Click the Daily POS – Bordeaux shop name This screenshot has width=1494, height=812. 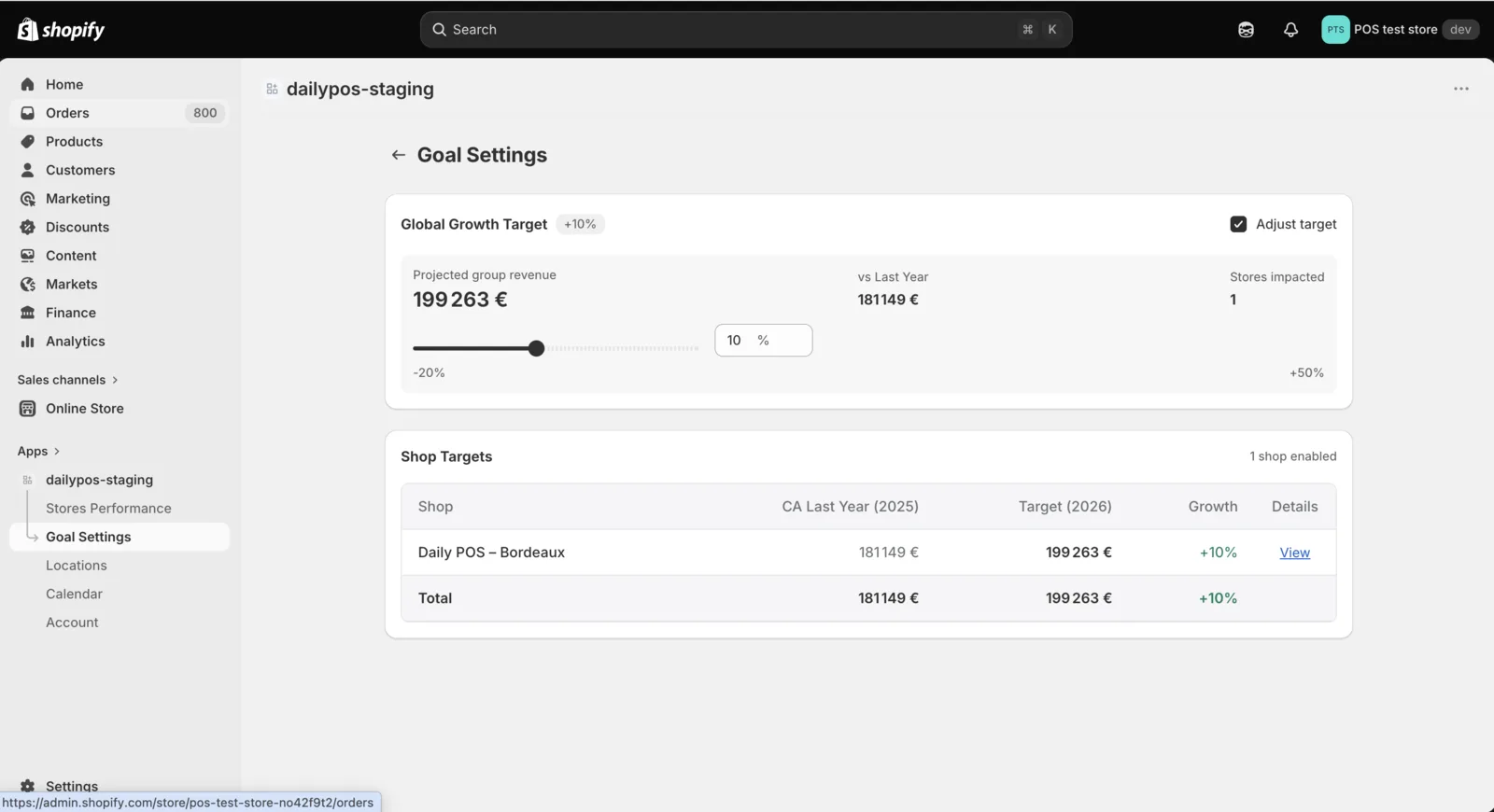click(491, 553)
